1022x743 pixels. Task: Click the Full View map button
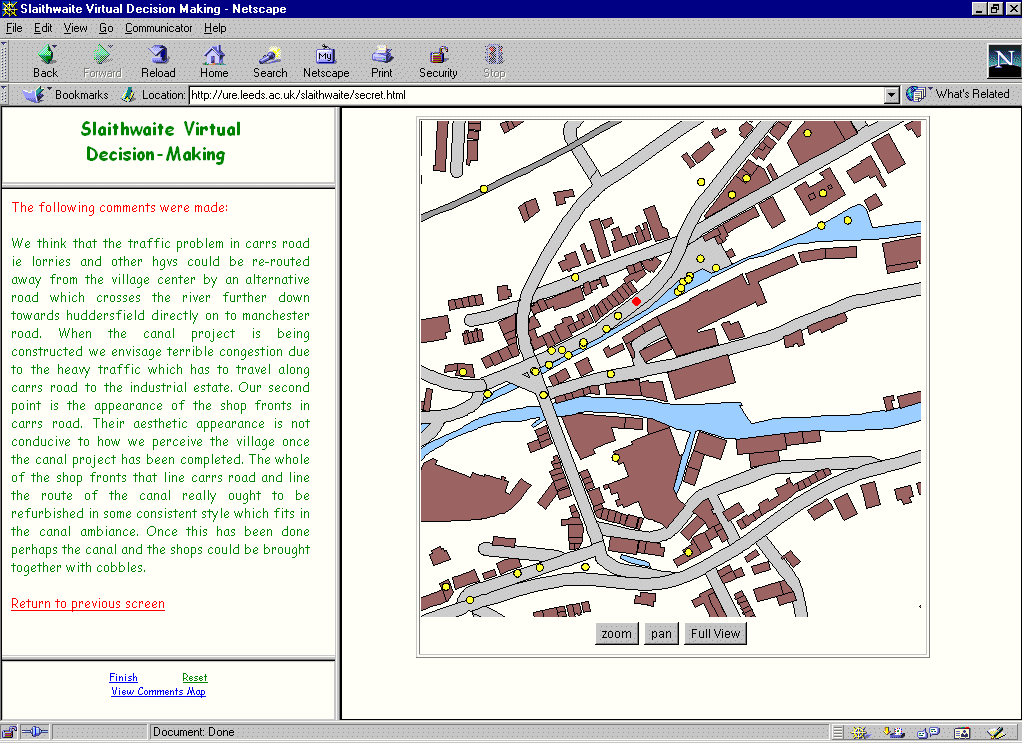click(715, 634)
